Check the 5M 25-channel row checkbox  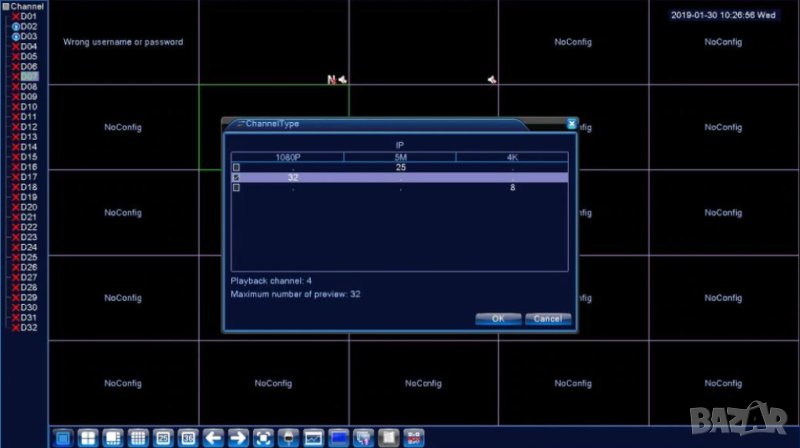click(237, 167)
